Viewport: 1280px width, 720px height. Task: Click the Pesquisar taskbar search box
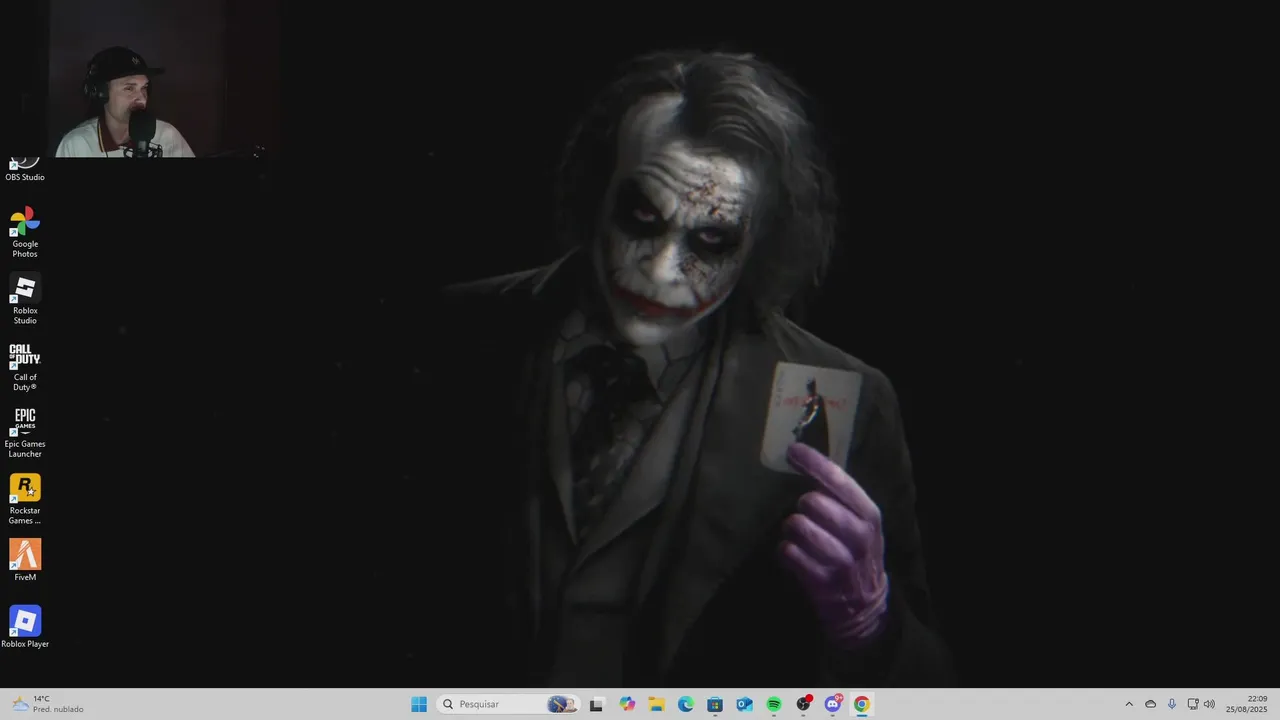point(508,704)
